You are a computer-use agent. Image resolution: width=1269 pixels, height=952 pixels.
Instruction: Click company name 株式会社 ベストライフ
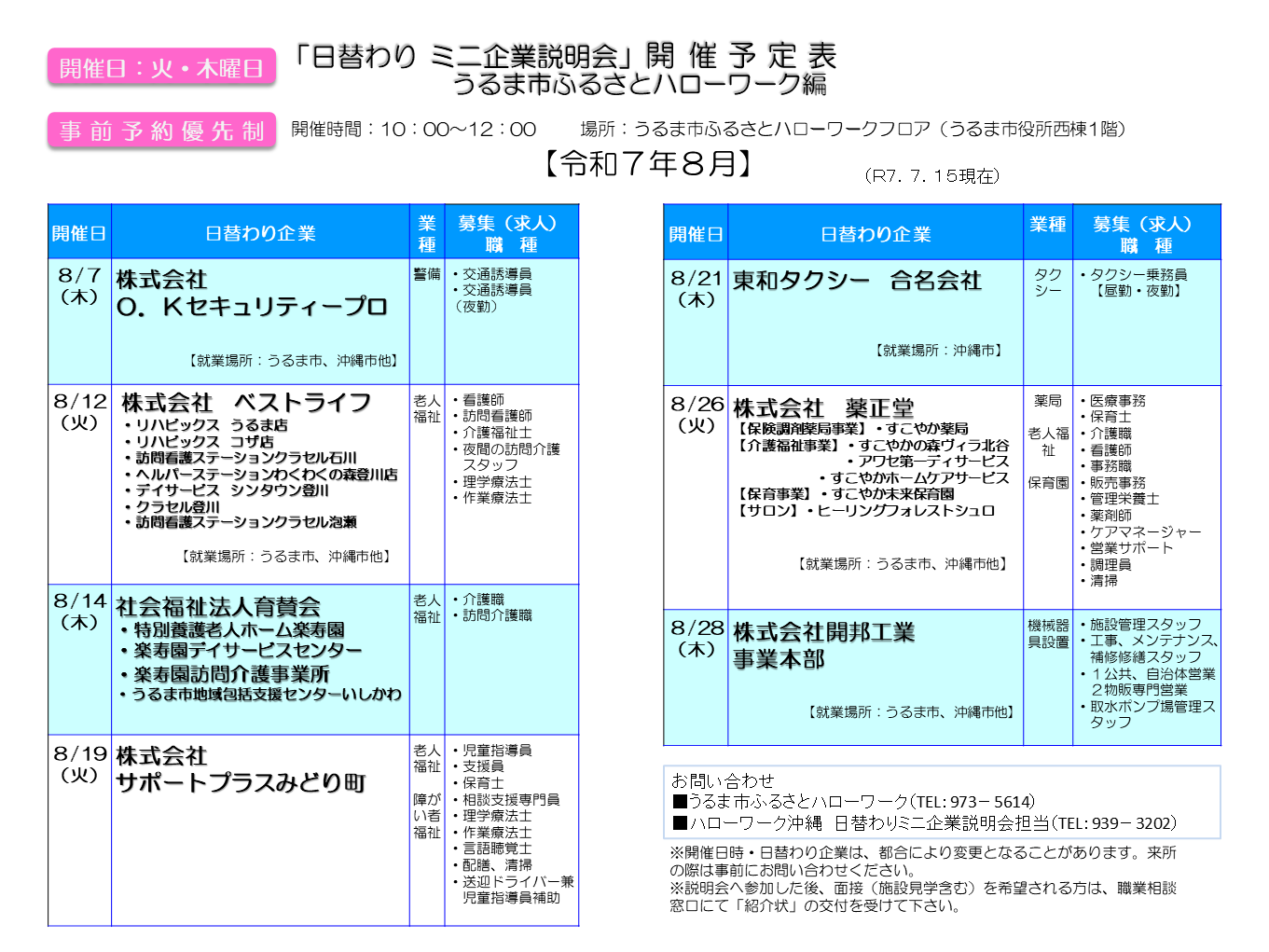[246, 403]
